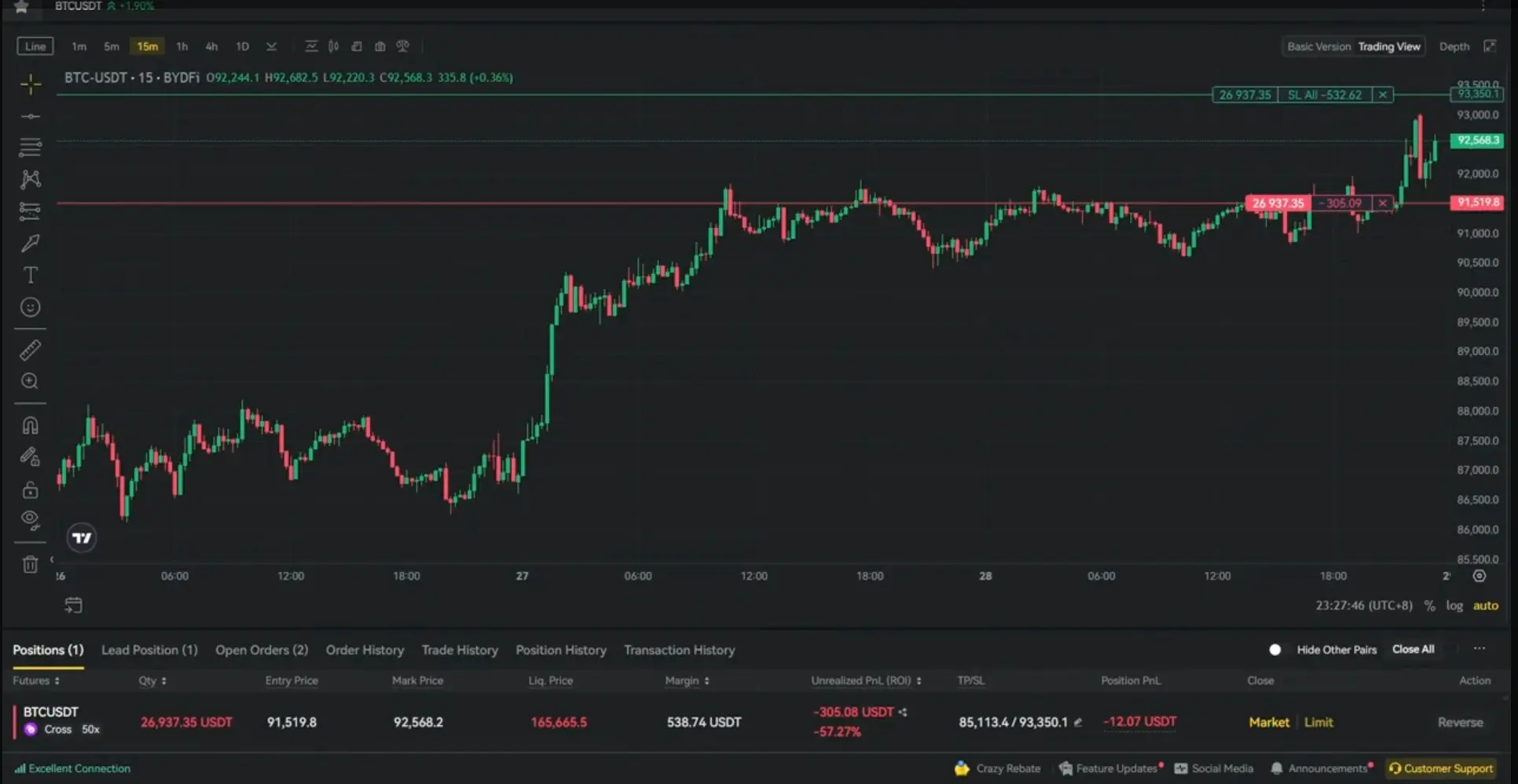
Task: Set timeframe to 1D
Action: [243, 46]
